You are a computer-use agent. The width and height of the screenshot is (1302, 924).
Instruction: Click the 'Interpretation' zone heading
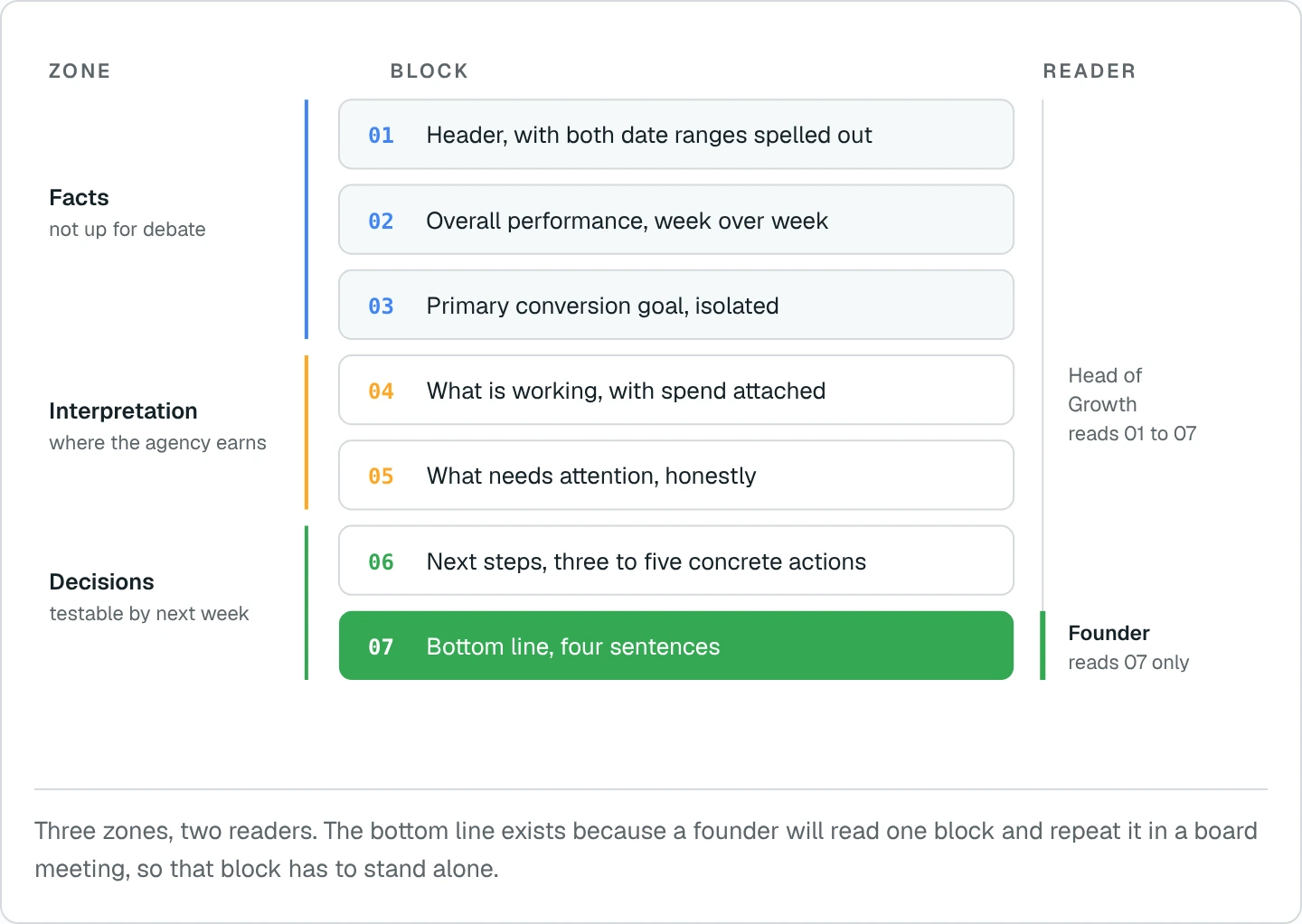pos(123,410)
